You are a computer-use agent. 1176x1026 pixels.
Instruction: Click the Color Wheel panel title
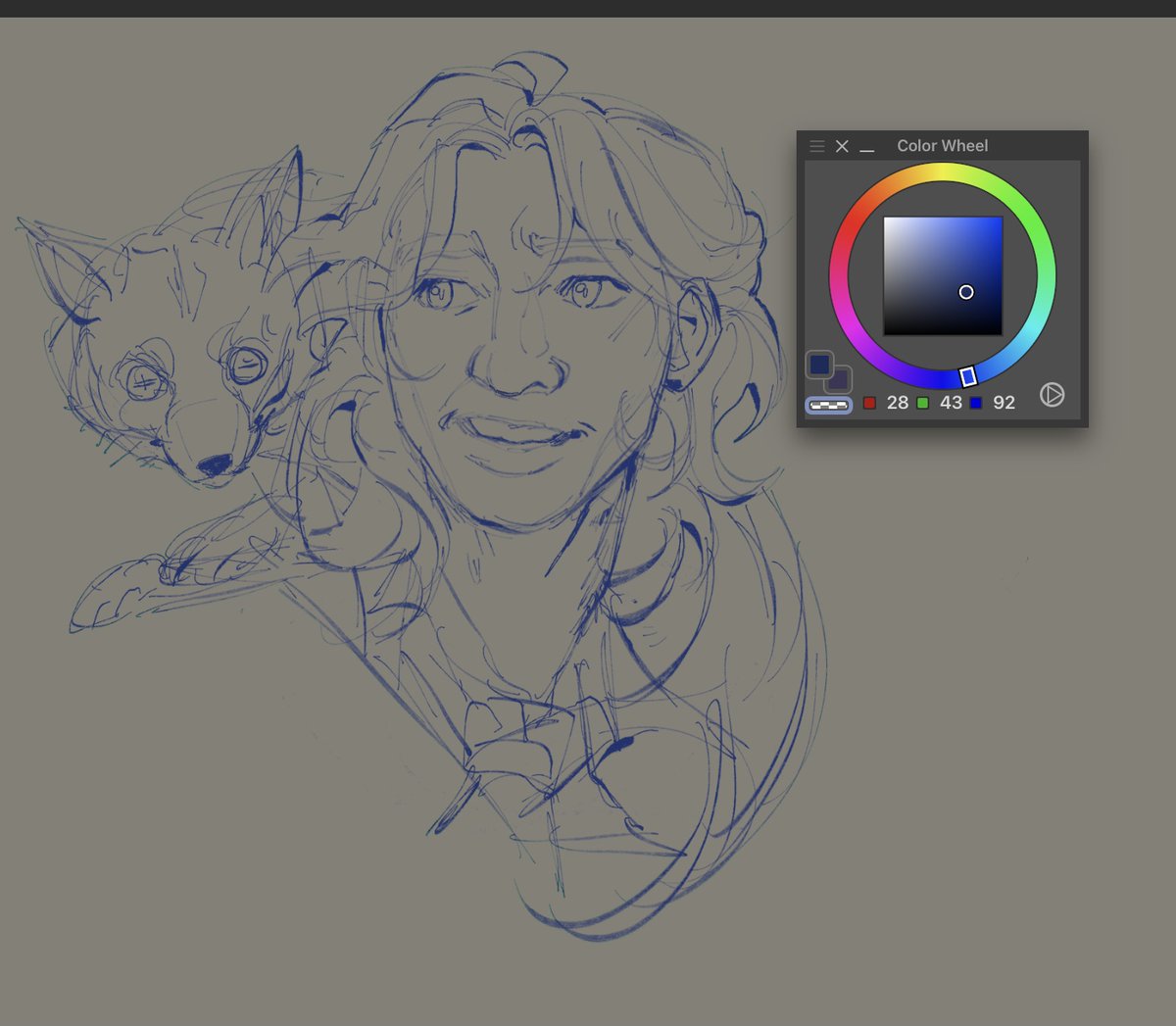coord(943,146)
